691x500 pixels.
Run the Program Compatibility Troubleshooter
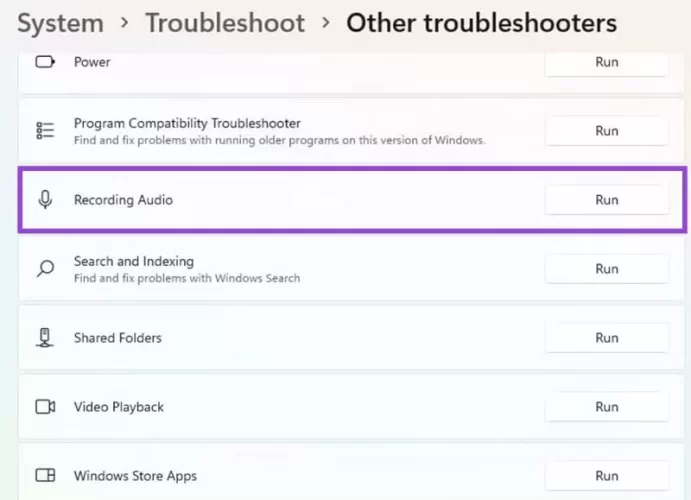click(x=606, y=131)
